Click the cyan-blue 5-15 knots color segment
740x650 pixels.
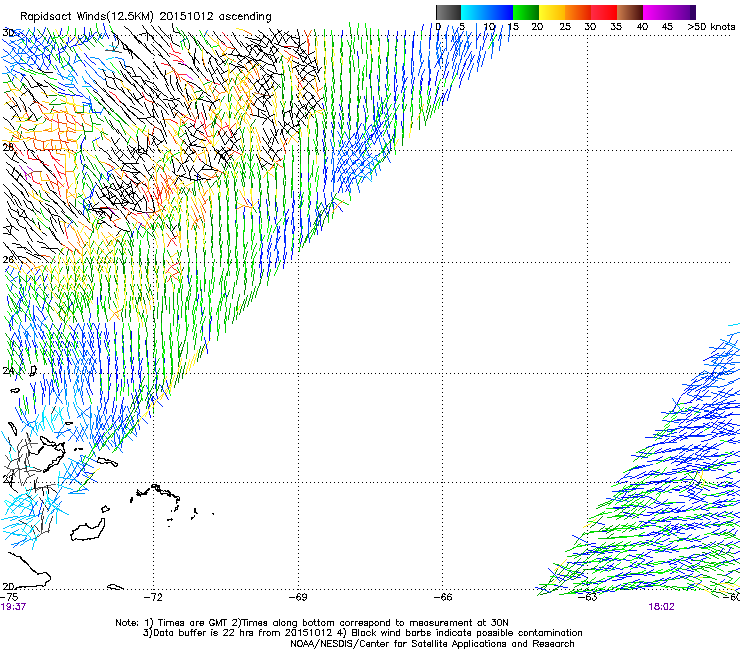click(x=487, y=12)
